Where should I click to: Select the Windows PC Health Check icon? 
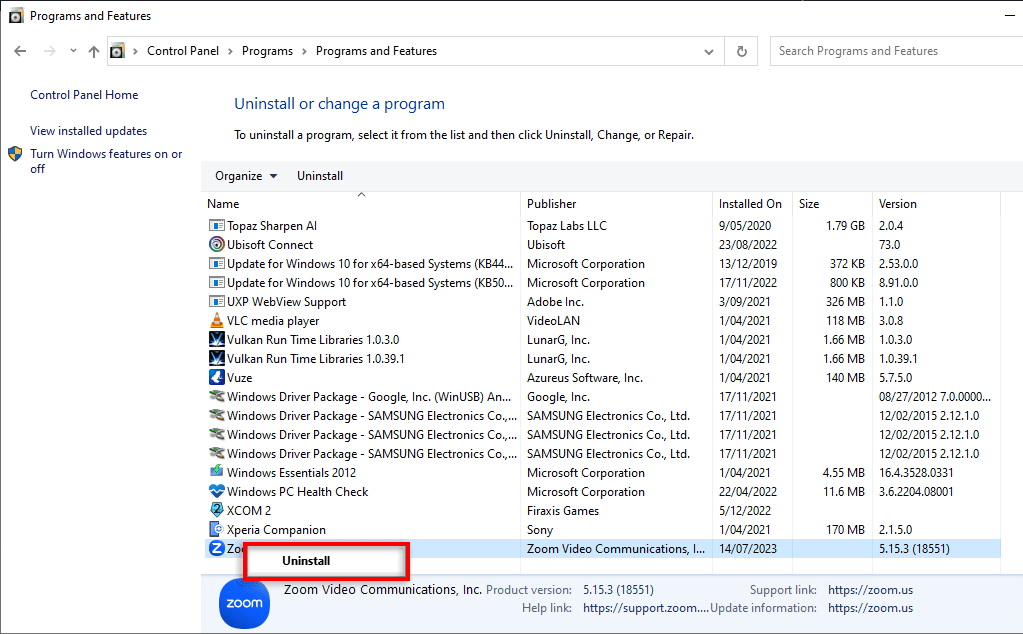pyautogui.click(x=217, y=492)
